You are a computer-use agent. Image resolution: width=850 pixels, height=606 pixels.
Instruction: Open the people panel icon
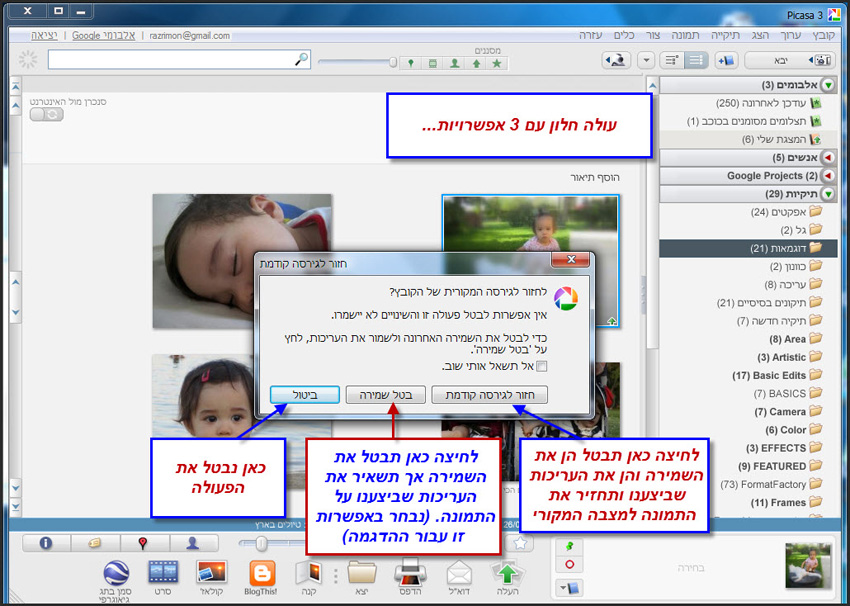(x=194, y=543)
